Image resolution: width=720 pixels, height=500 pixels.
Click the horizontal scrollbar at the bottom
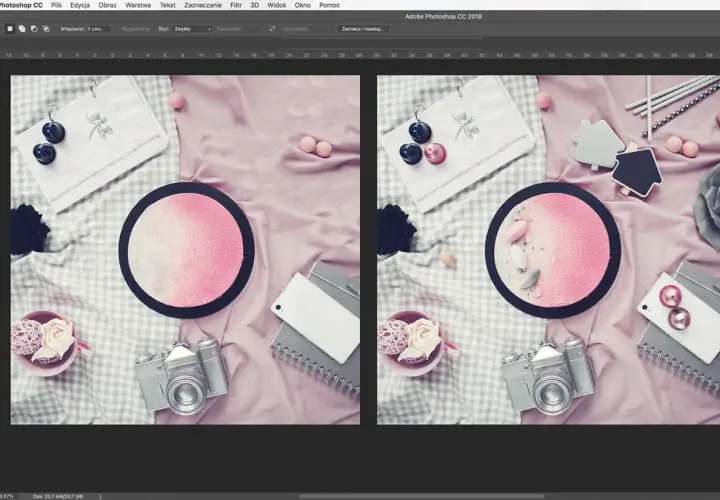coord(422,496)
